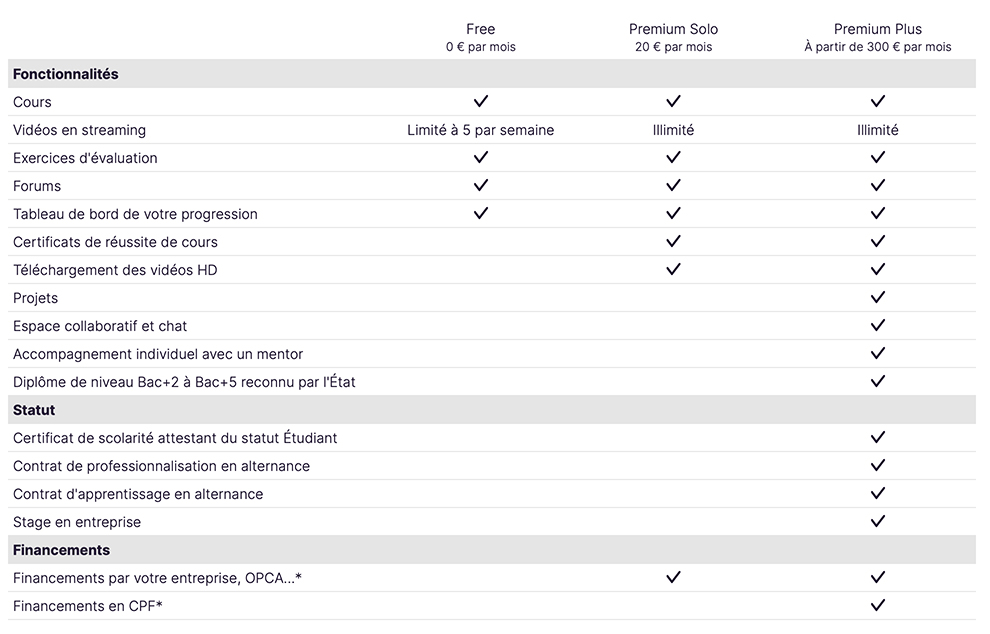Select the Premium Solo plan header

pos(673,29)
